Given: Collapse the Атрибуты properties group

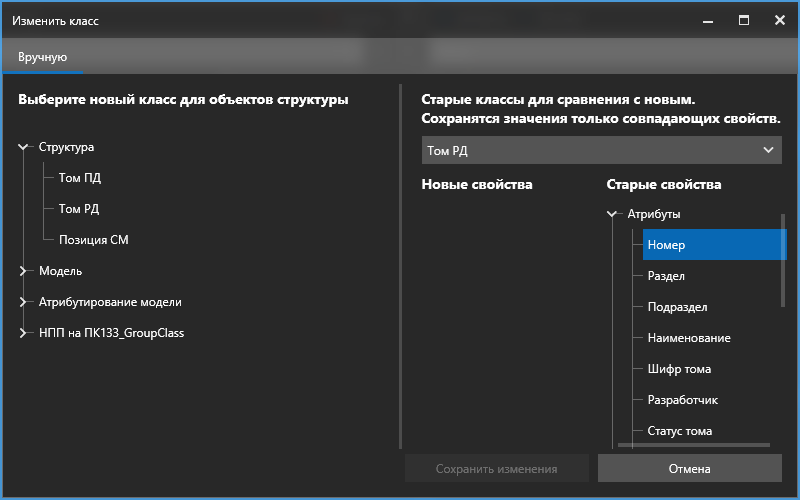Looking at the screenshot, I should pyautogui.click(x=612, y=214).
